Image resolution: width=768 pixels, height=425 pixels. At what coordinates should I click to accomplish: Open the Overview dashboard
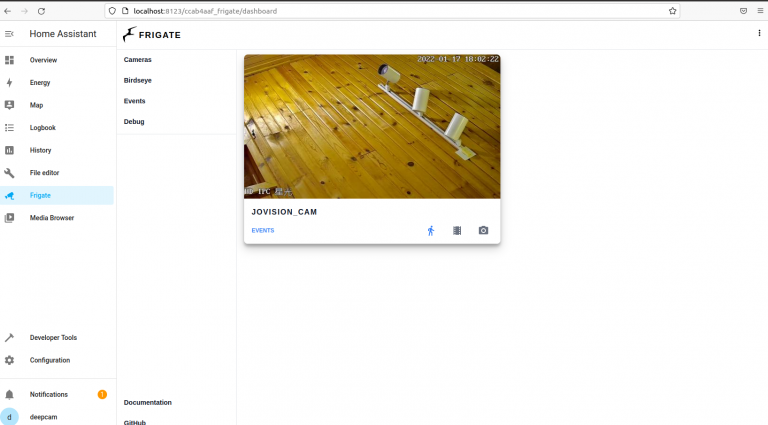click(43, 60)
